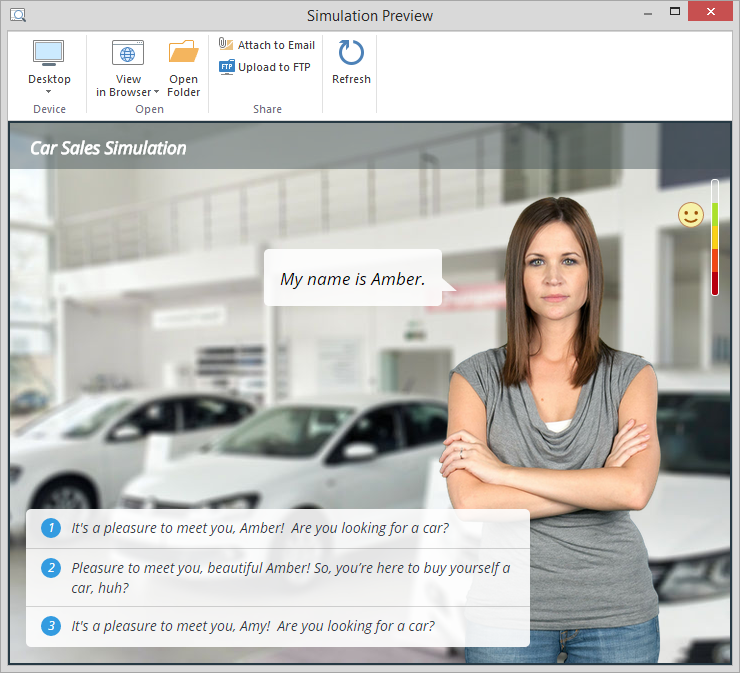
Task: Click the vertical mood meter bar
Action: click(x=715, y=238)
